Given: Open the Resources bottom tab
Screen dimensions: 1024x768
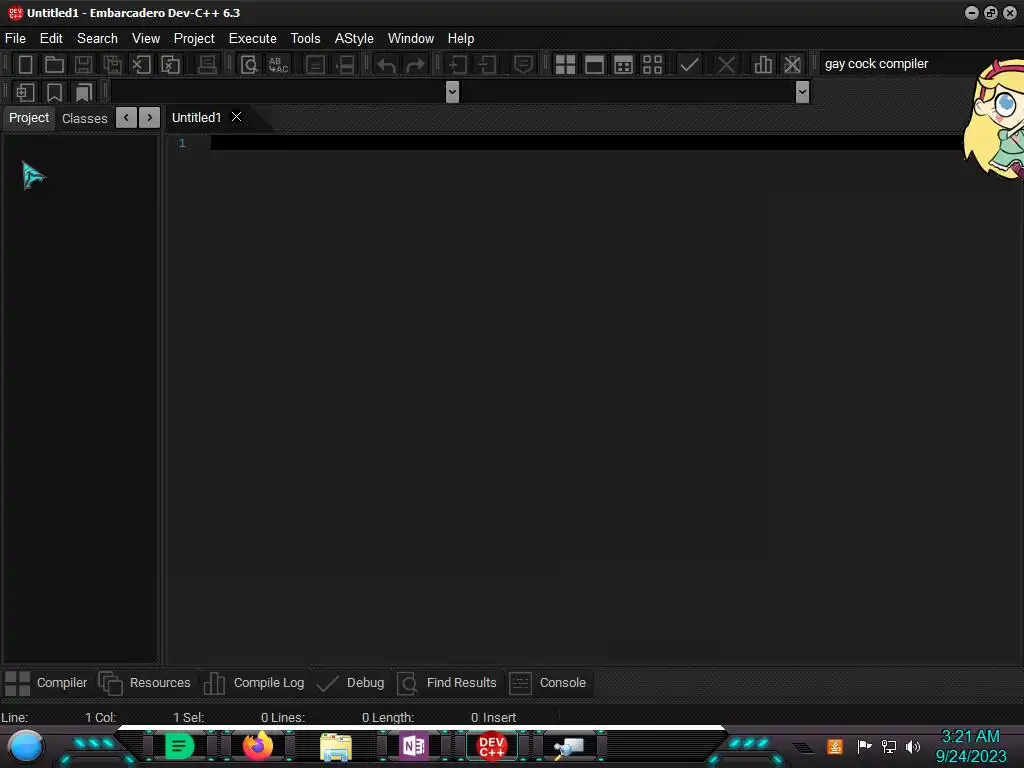Looking at the screenshot, I should [x=145, y=683].
